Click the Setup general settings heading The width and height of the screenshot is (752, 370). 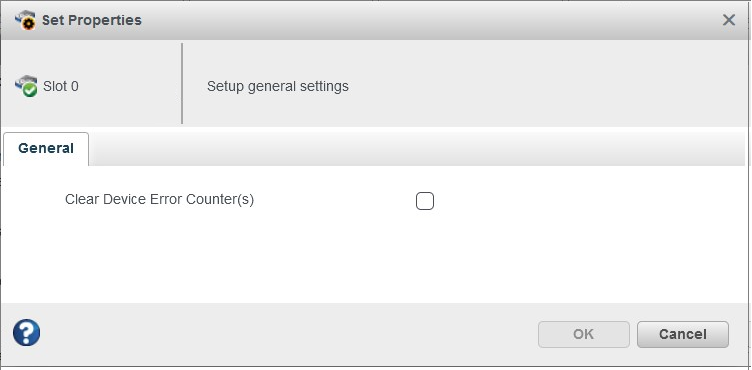278,87
